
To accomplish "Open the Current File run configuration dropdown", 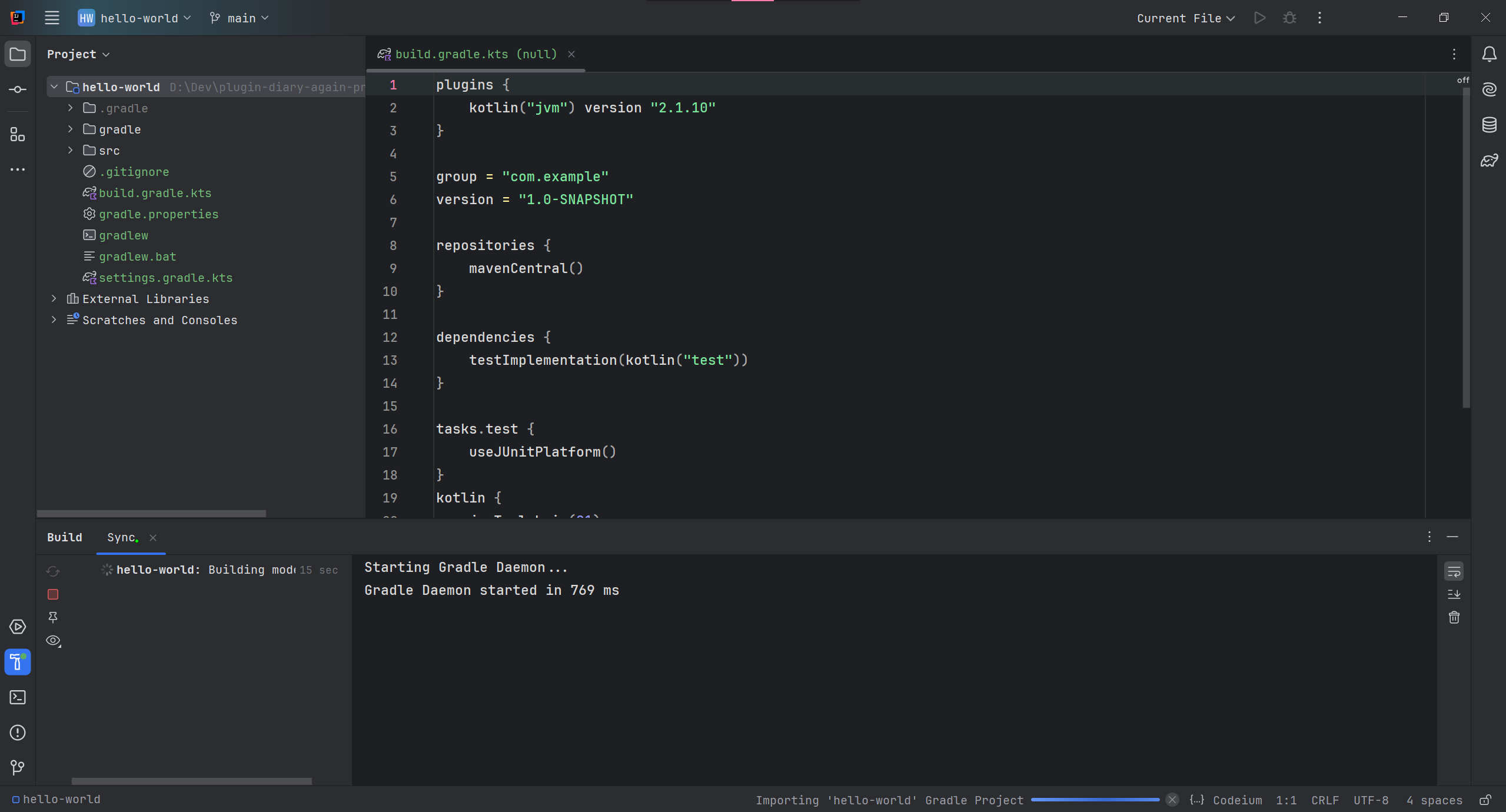I will tap(1185, 18).
